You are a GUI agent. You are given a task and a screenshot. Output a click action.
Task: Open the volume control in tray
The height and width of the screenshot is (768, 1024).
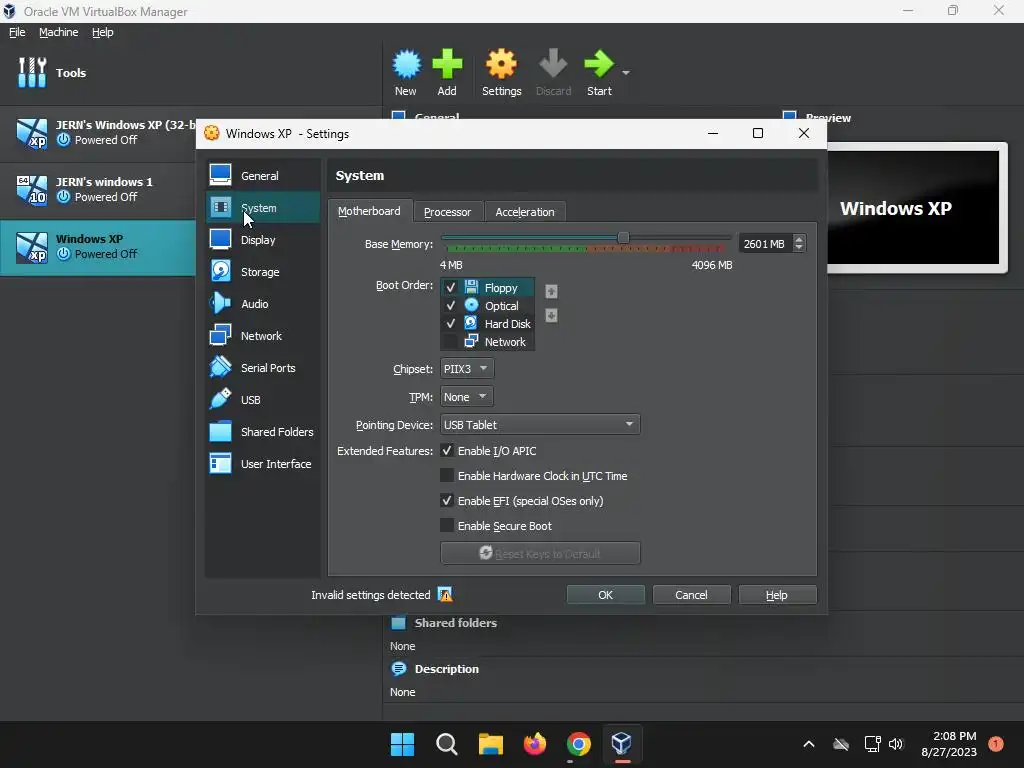[896, 744]
